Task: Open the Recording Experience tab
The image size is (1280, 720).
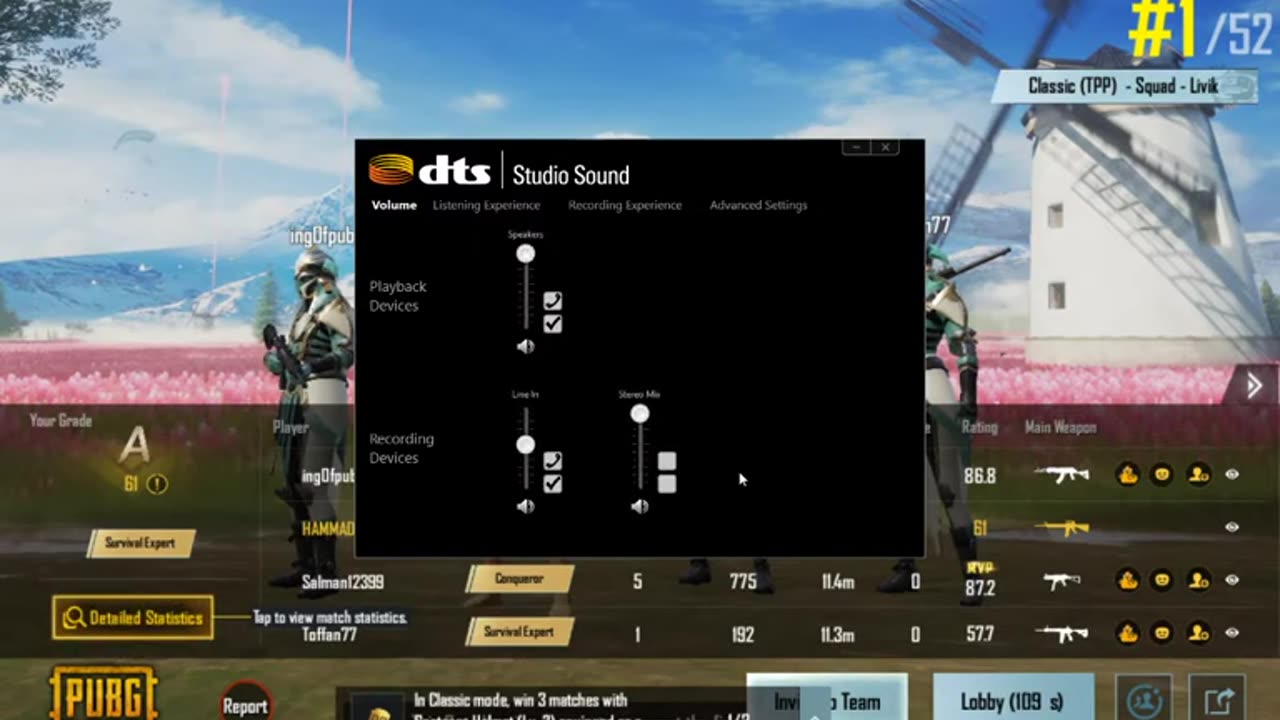Action: [625, 205]
